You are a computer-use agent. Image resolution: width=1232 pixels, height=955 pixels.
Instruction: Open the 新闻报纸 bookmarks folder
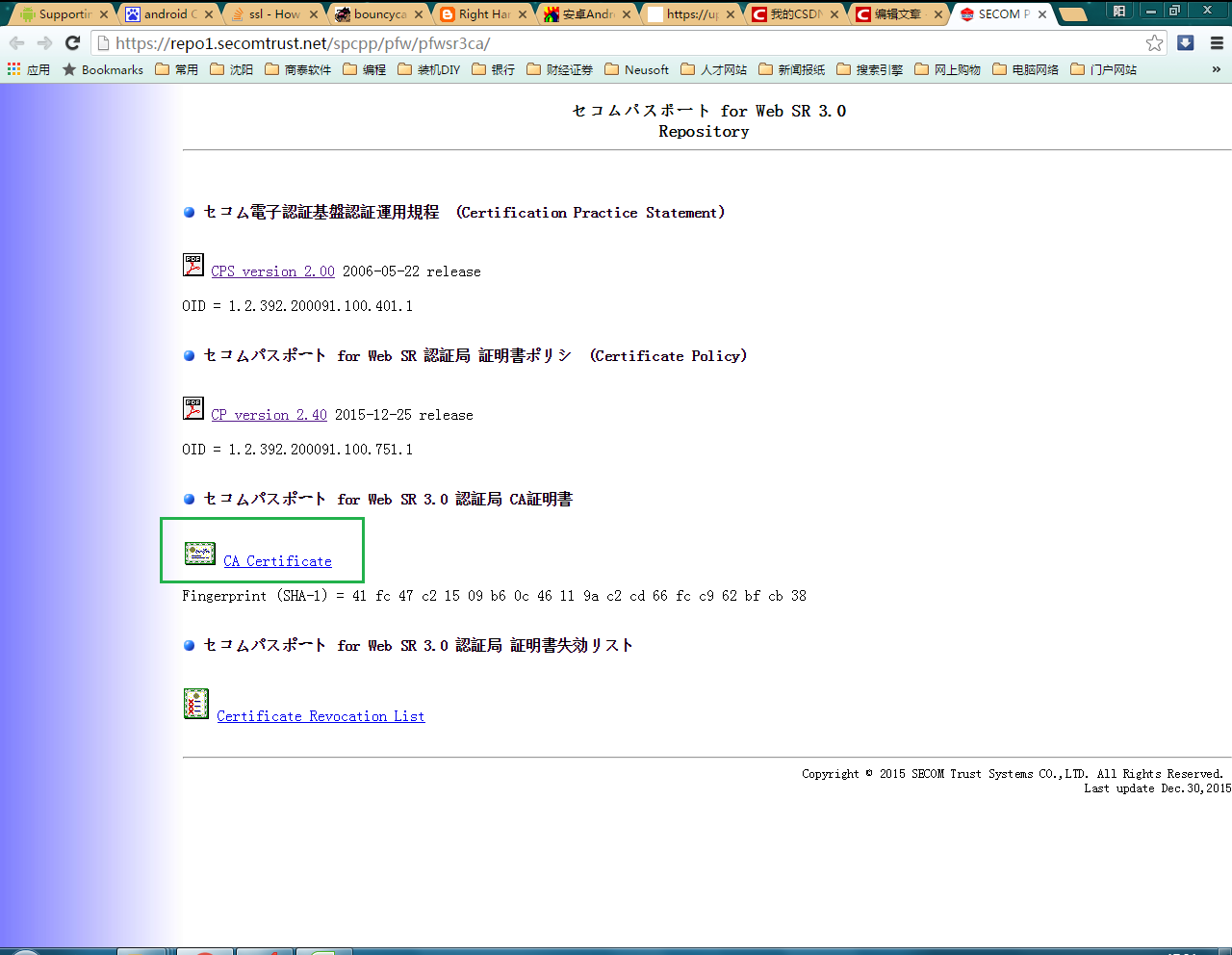point(792,69)
